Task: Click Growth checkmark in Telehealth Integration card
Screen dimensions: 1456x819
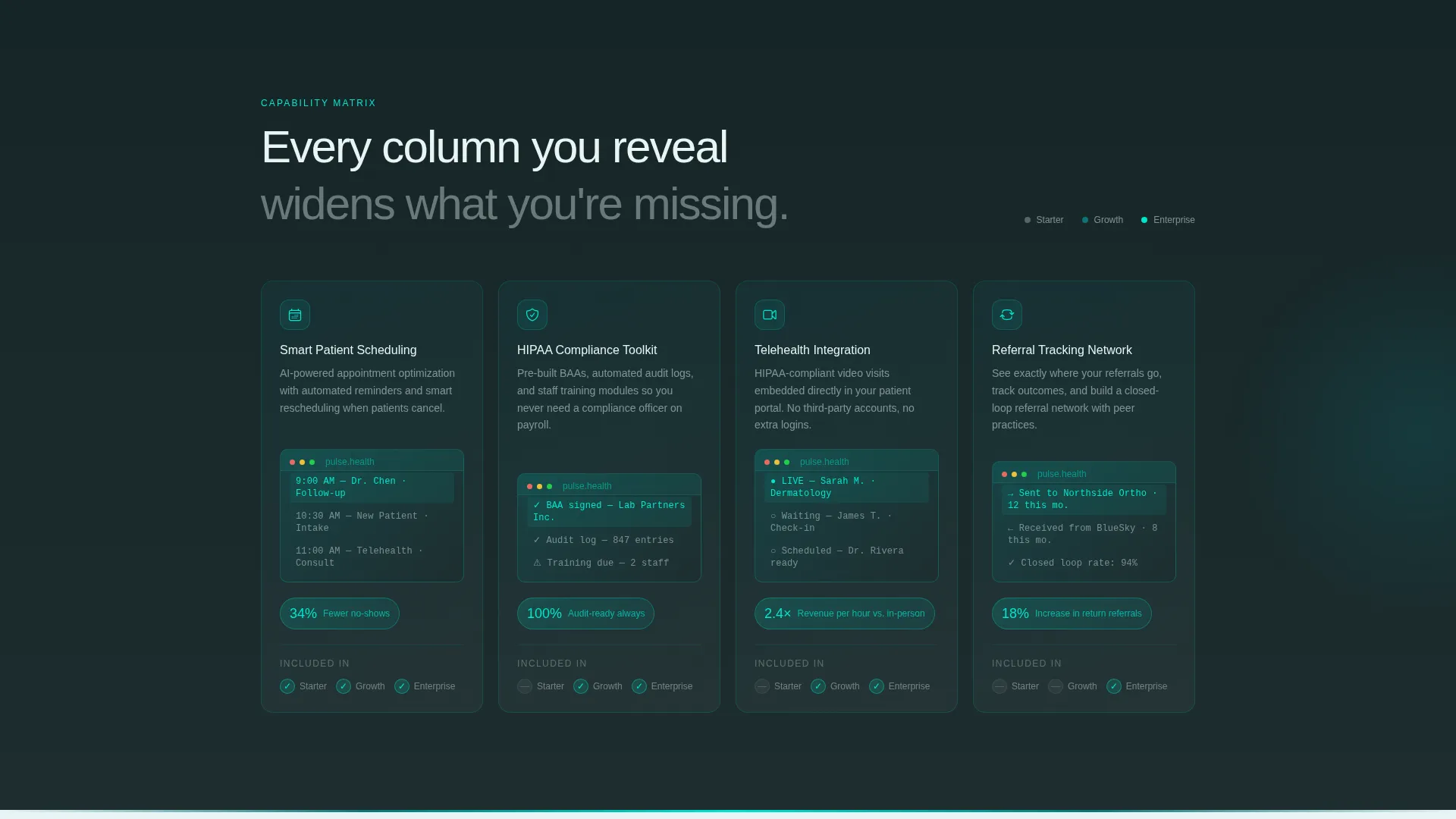Action: coord(818,686)
